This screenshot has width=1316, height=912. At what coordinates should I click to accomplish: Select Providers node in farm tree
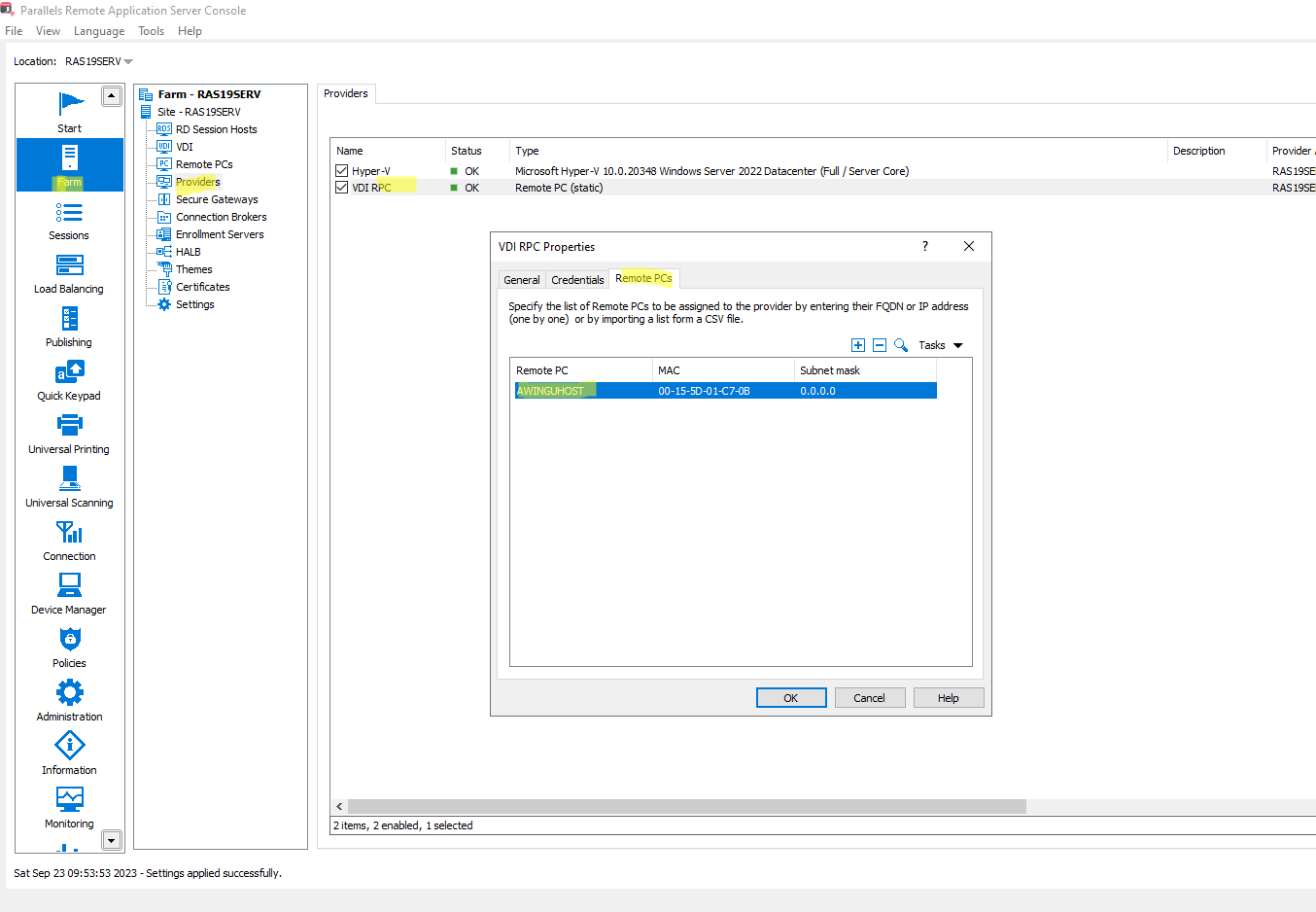(197, 182)
